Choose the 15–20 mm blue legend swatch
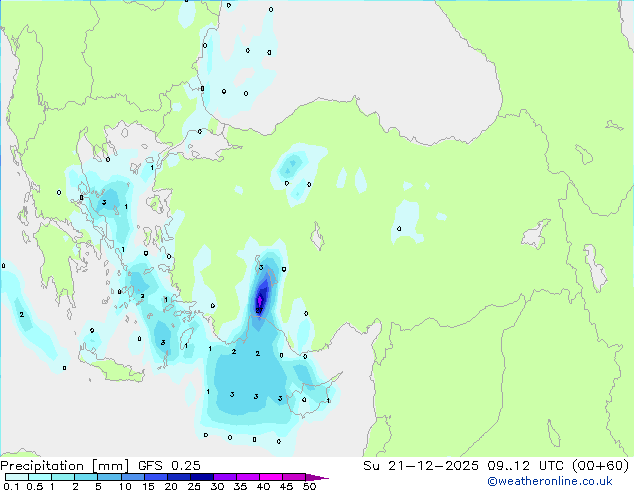The width and height of the screenshot is (634, 490). coord(155,477)
